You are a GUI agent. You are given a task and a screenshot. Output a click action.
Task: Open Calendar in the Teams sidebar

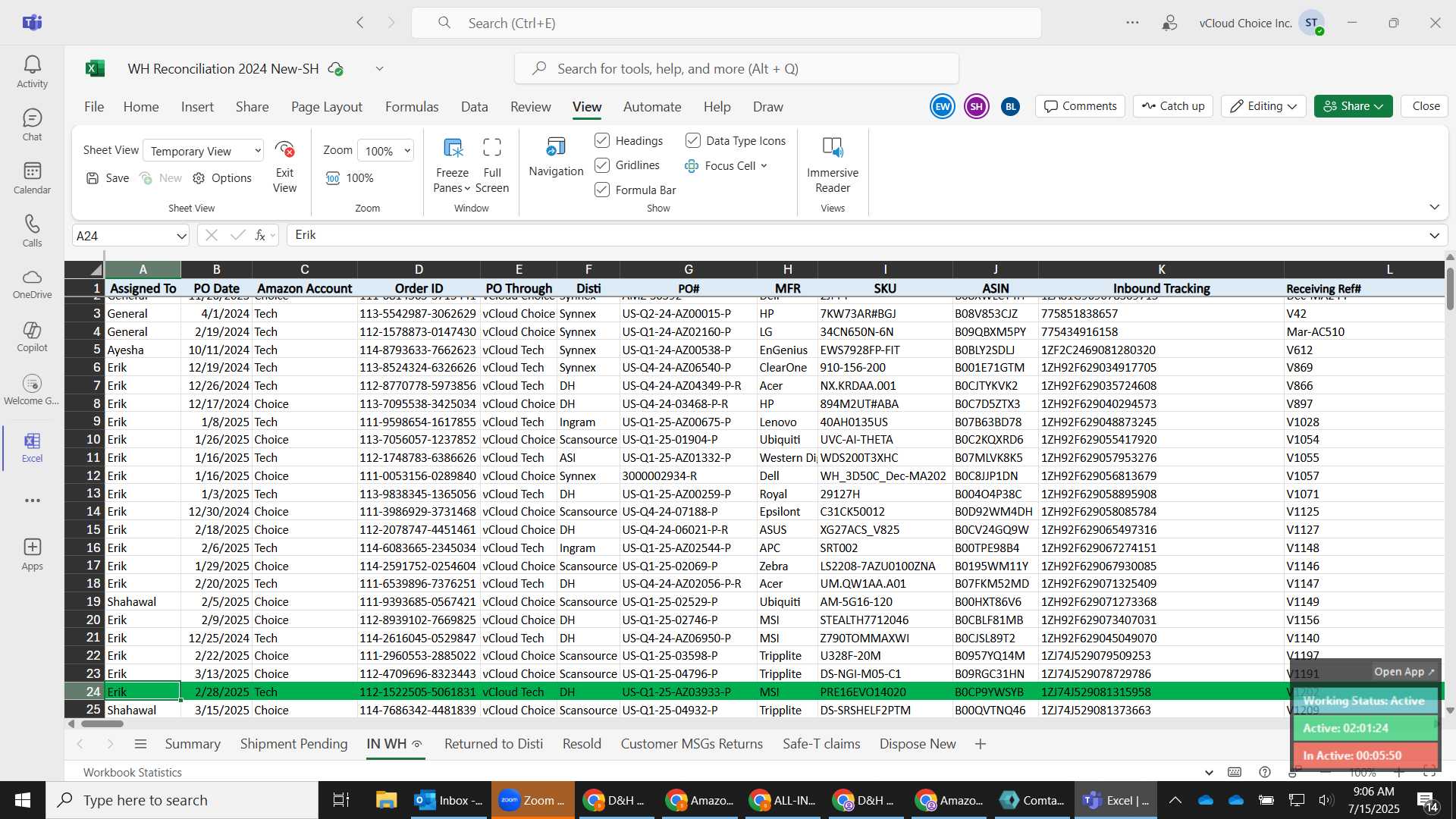click(x=32, y=178)
